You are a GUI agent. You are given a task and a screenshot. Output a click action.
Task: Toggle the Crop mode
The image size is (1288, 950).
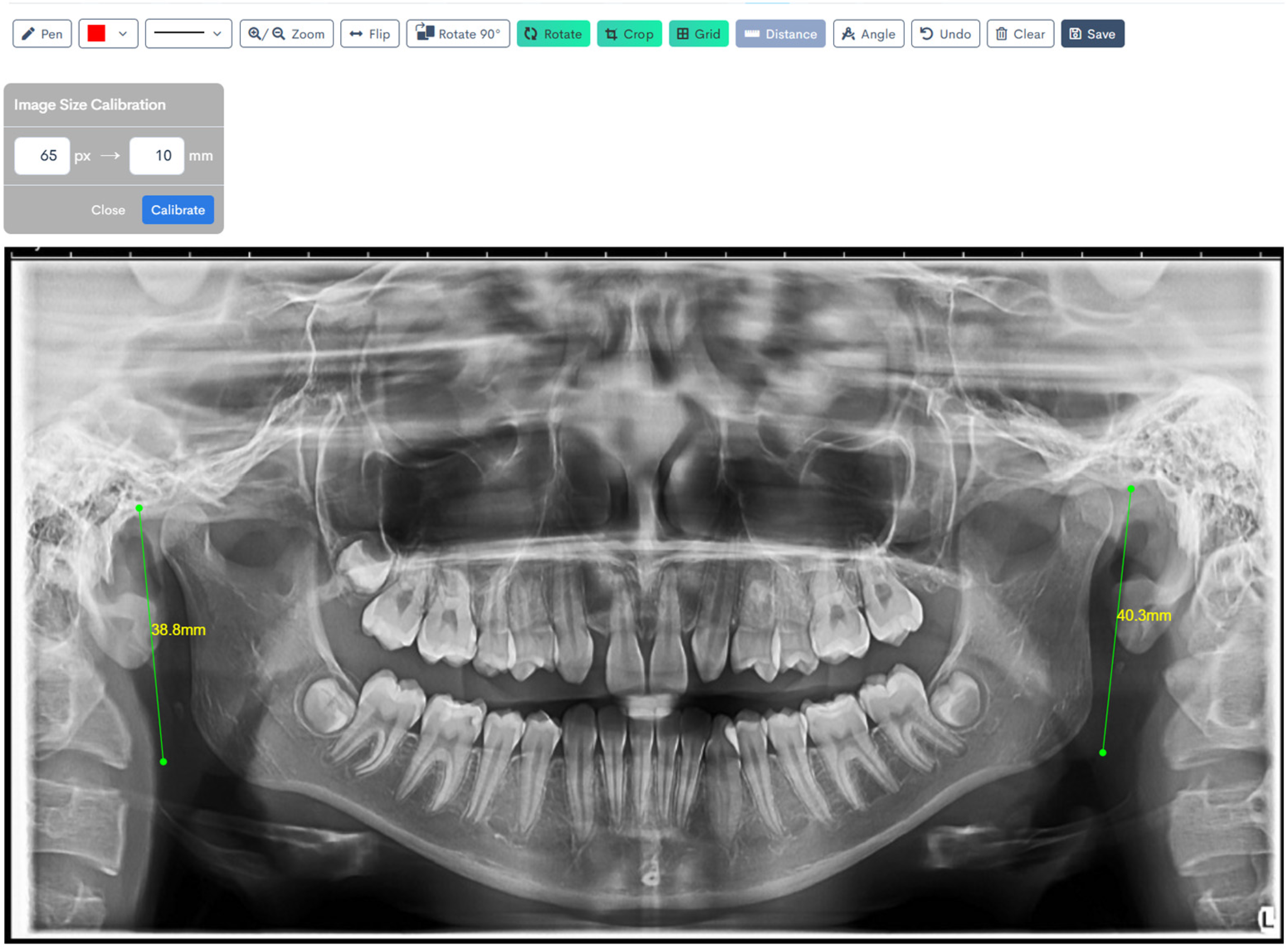(629, 34)
